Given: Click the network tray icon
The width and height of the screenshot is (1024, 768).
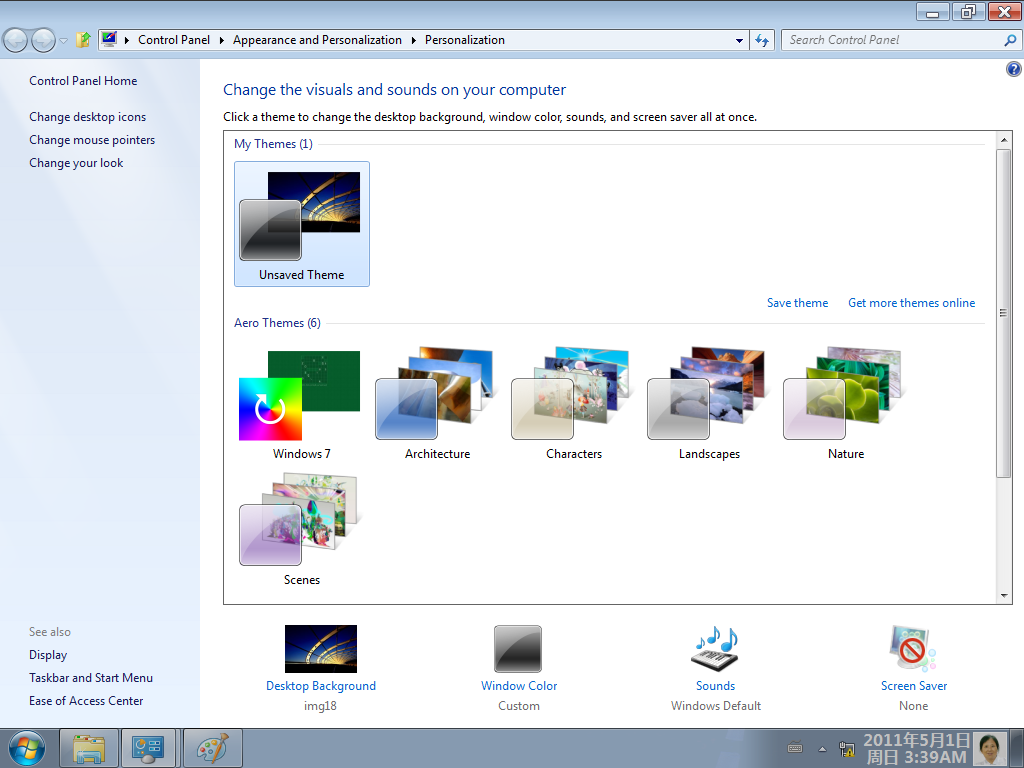Looking at the screenshot, I should tap(847, 749).
